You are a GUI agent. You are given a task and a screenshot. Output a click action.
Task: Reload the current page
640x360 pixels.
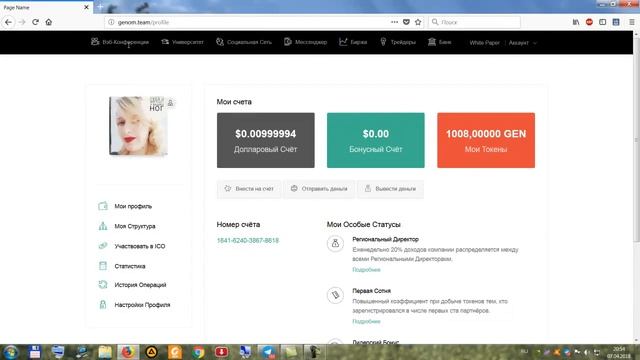36,22
